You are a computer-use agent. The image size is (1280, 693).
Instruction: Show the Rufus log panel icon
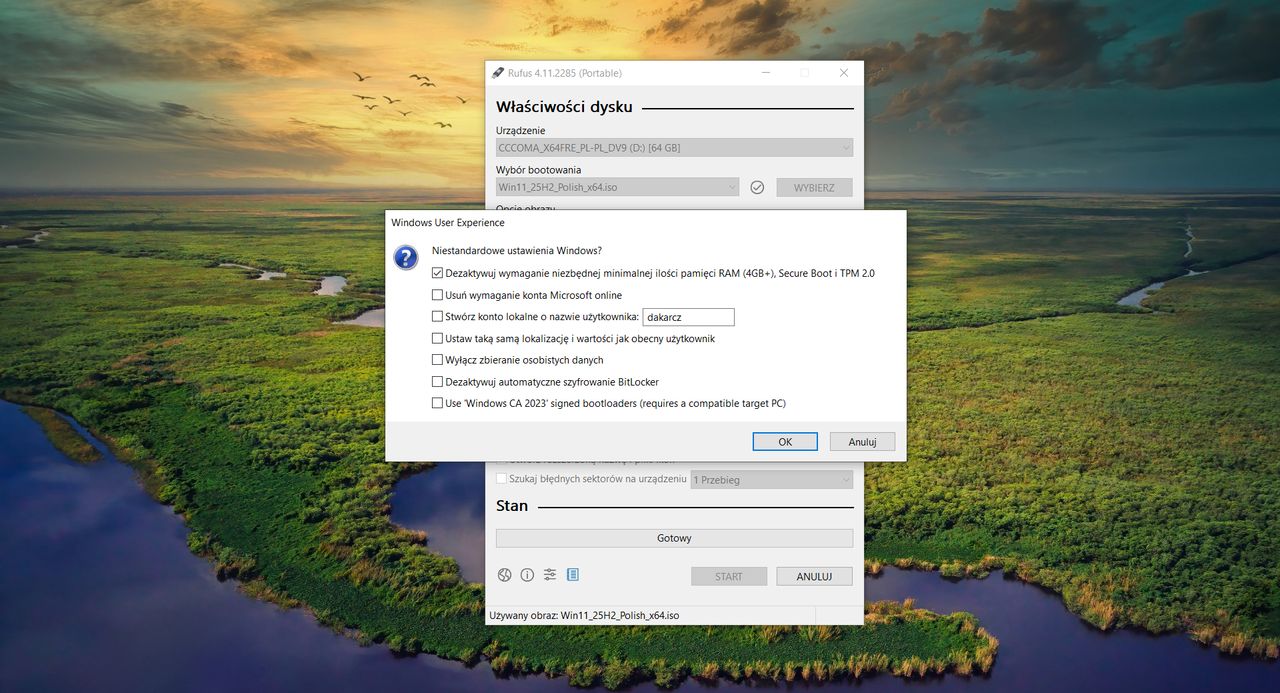[x=572, y=574]
